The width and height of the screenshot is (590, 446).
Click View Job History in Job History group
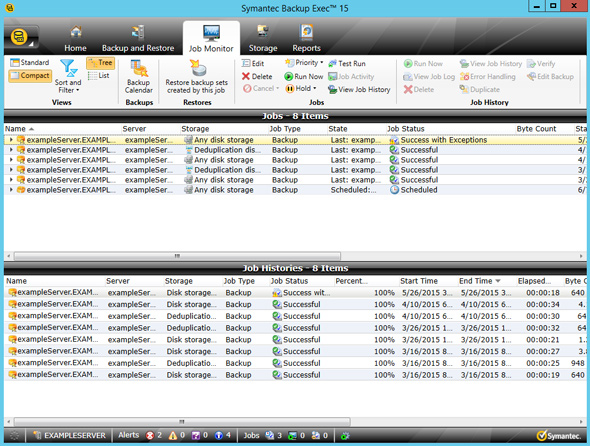[491, 64]
